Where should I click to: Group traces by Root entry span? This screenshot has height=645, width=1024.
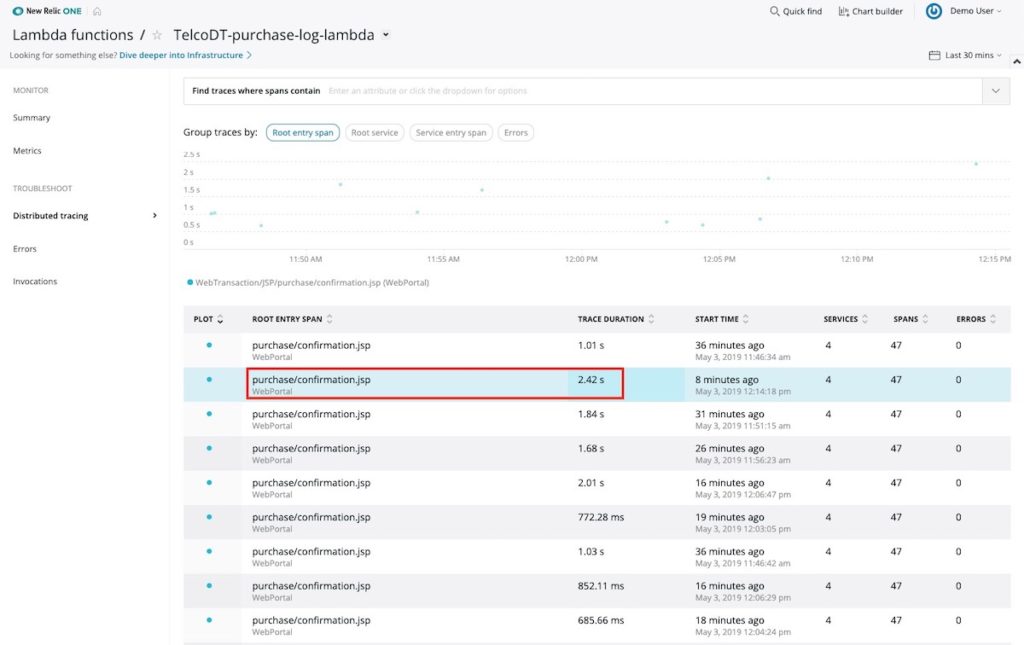pyautogui.click(x=303, y=133)
